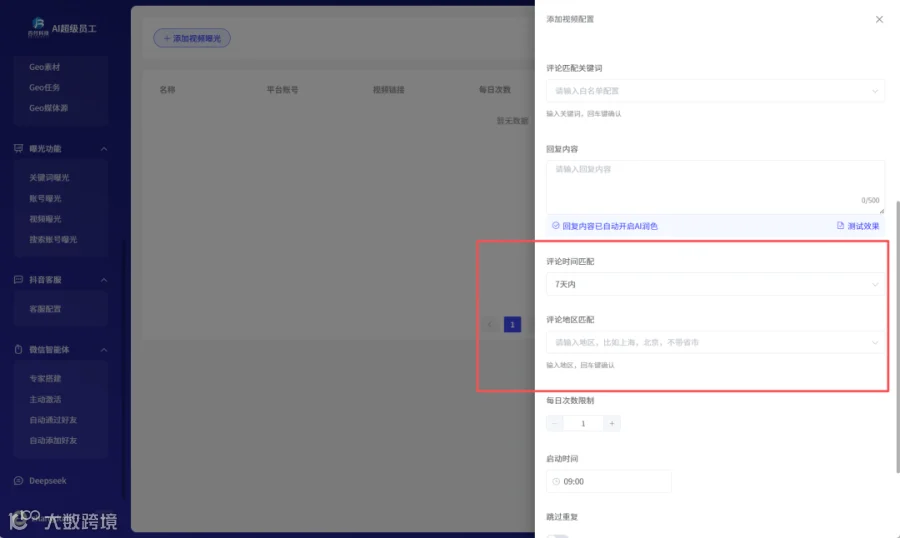Select 关键词曝光 menu item
This screenshot has width=900, height=538.
(49, 177)
